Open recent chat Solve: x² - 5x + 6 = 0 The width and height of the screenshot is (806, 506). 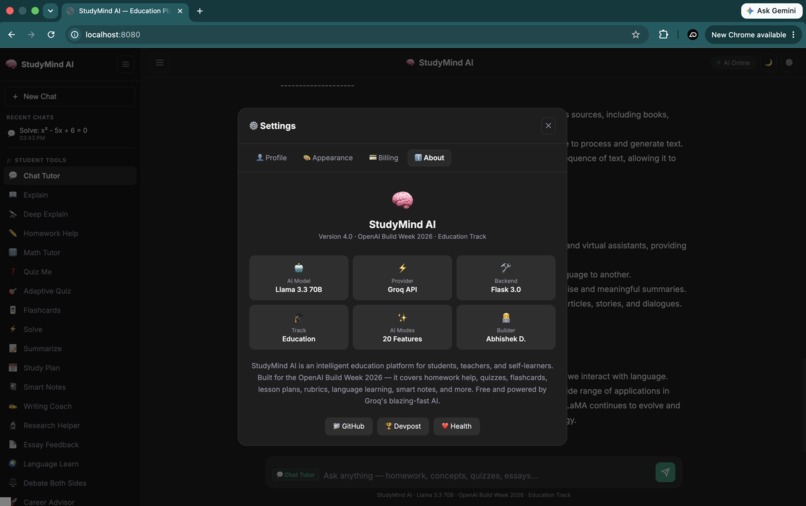point(69,133)
